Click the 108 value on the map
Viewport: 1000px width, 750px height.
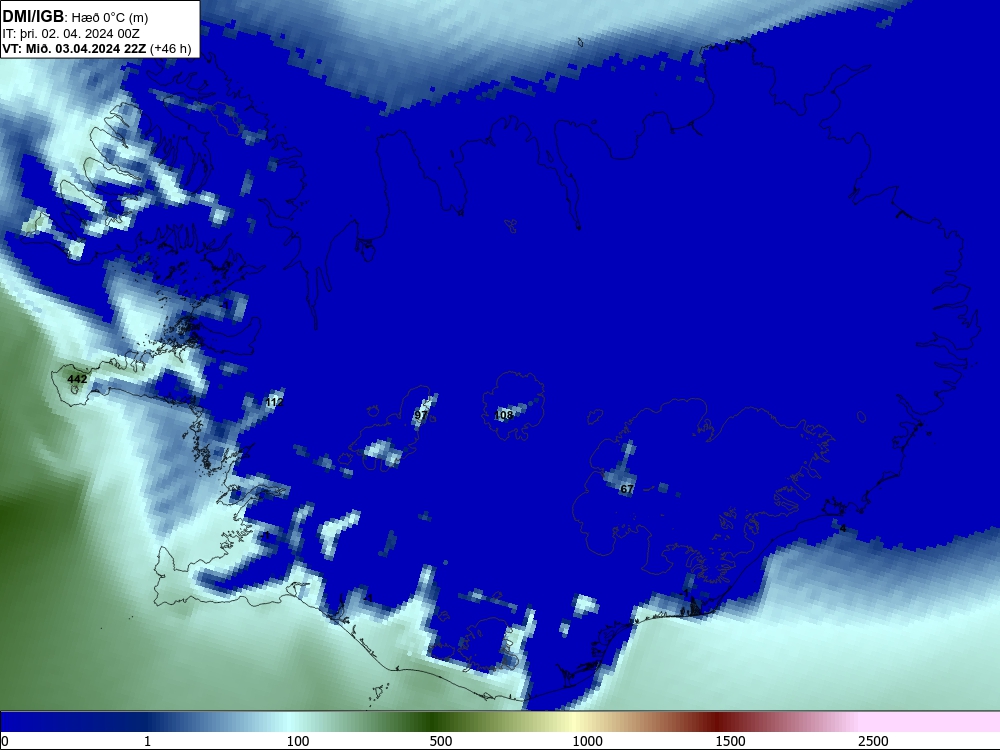504,415
